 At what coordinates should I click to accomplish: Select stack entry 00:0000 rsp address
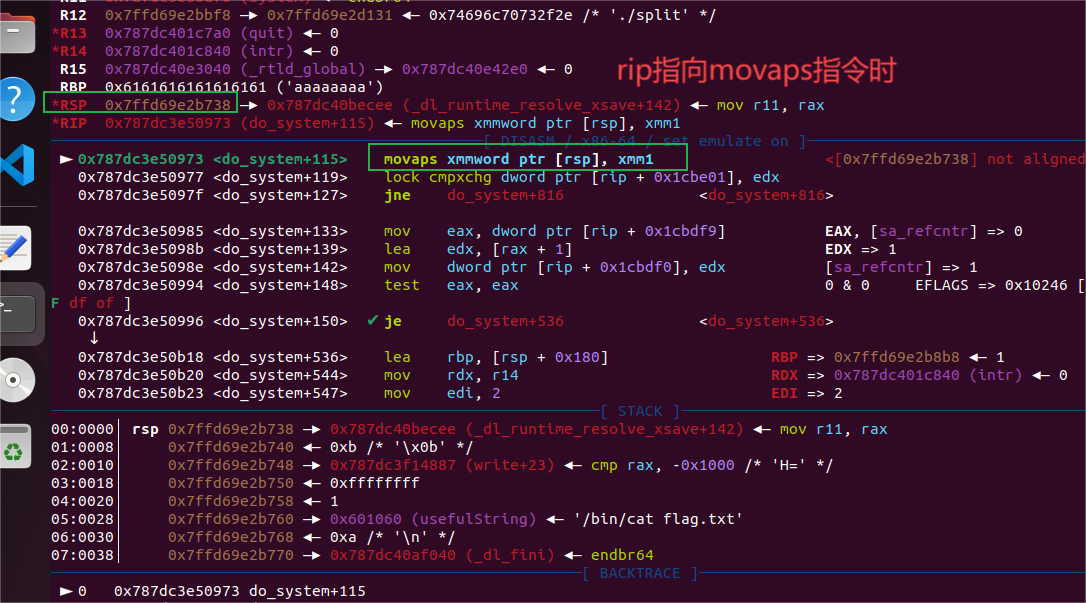click(231, 429)
